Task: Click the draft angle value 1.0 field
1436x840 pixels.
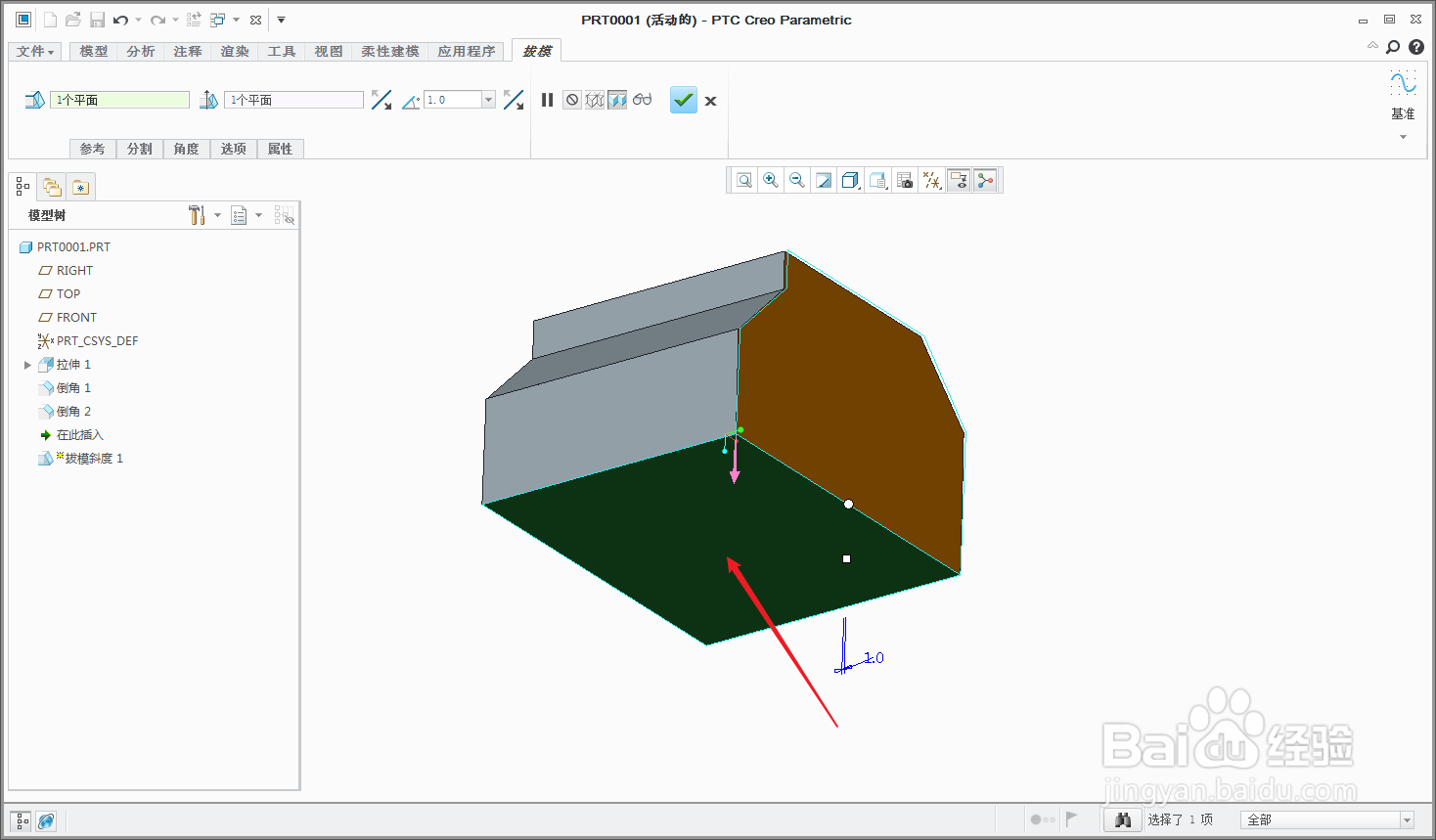Action: click(x=453, y=100)
